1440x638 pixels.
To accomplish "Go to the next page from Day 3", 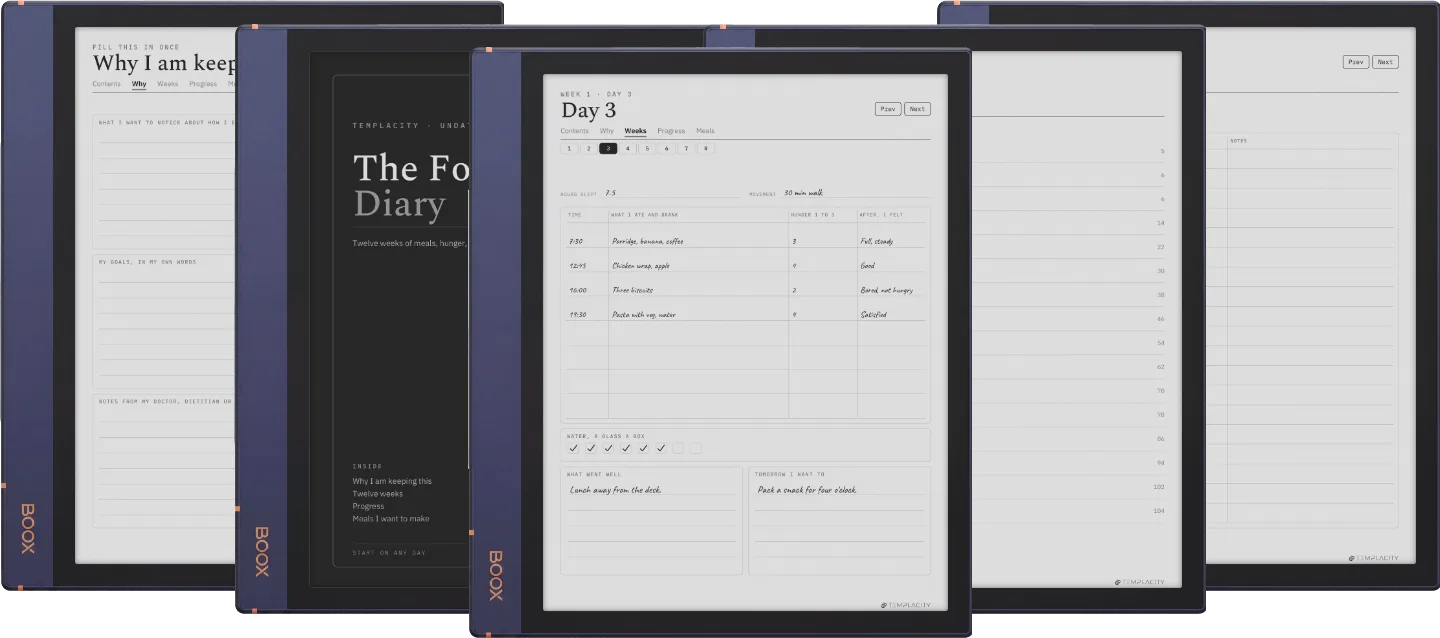I will [917, 109].
